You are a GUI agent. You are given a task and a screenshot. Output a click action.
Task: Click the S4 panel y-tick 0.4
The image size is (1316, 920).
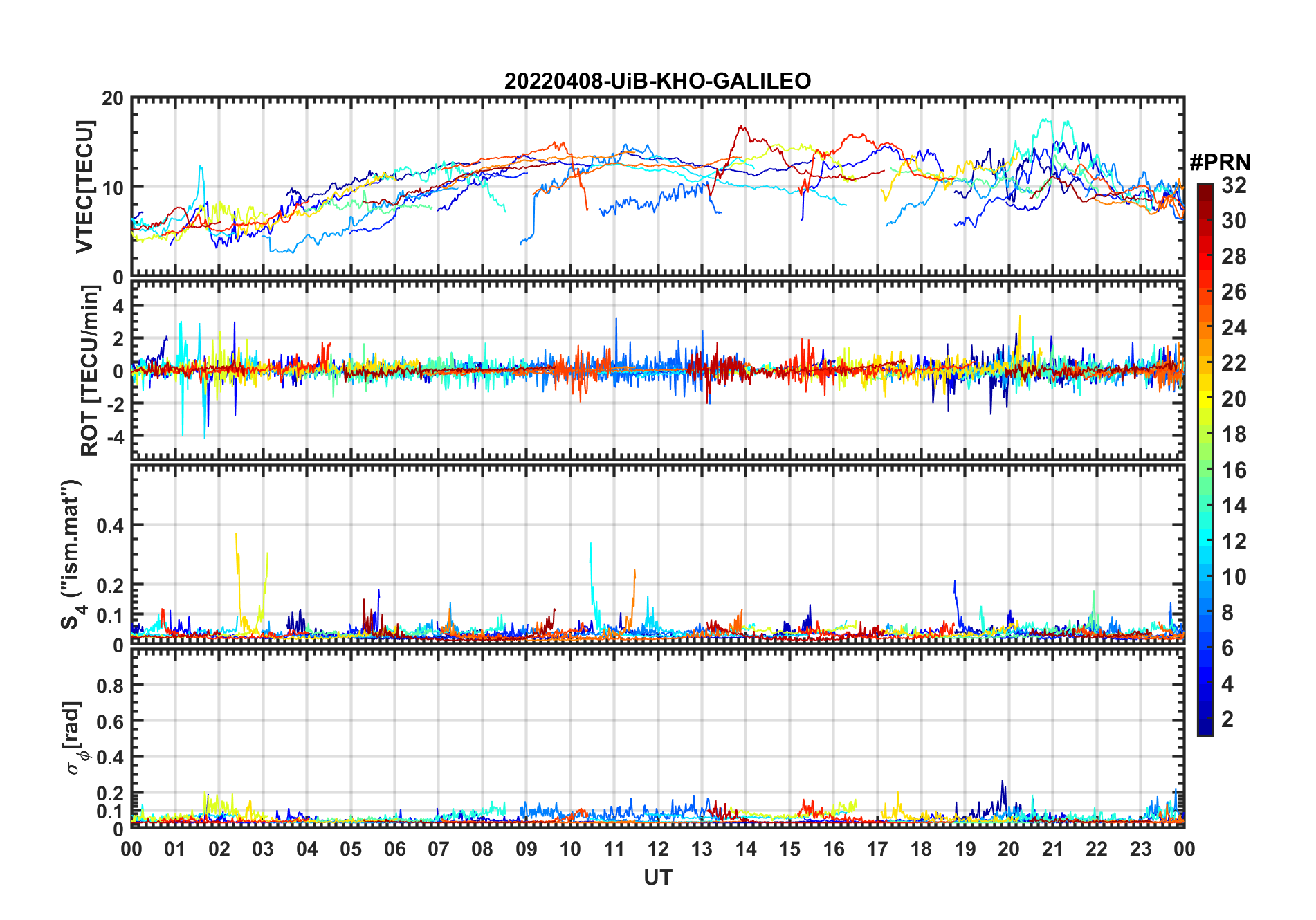(111, 526)
